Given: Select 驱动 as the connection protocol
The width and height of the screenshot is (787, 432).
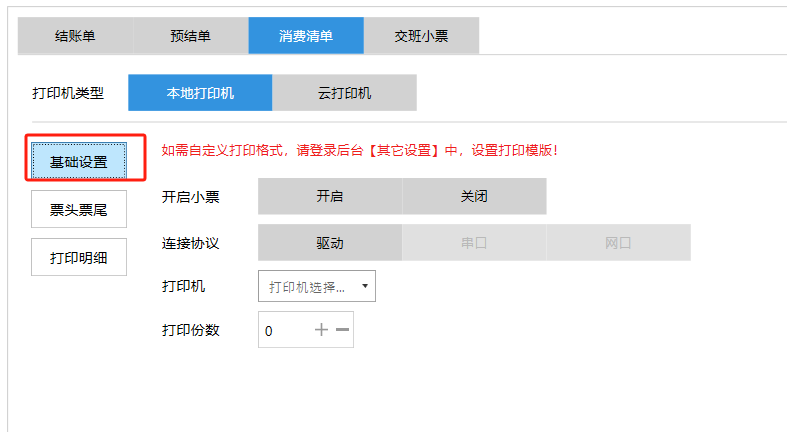Looking at the screenshot, I should [330, 243].
